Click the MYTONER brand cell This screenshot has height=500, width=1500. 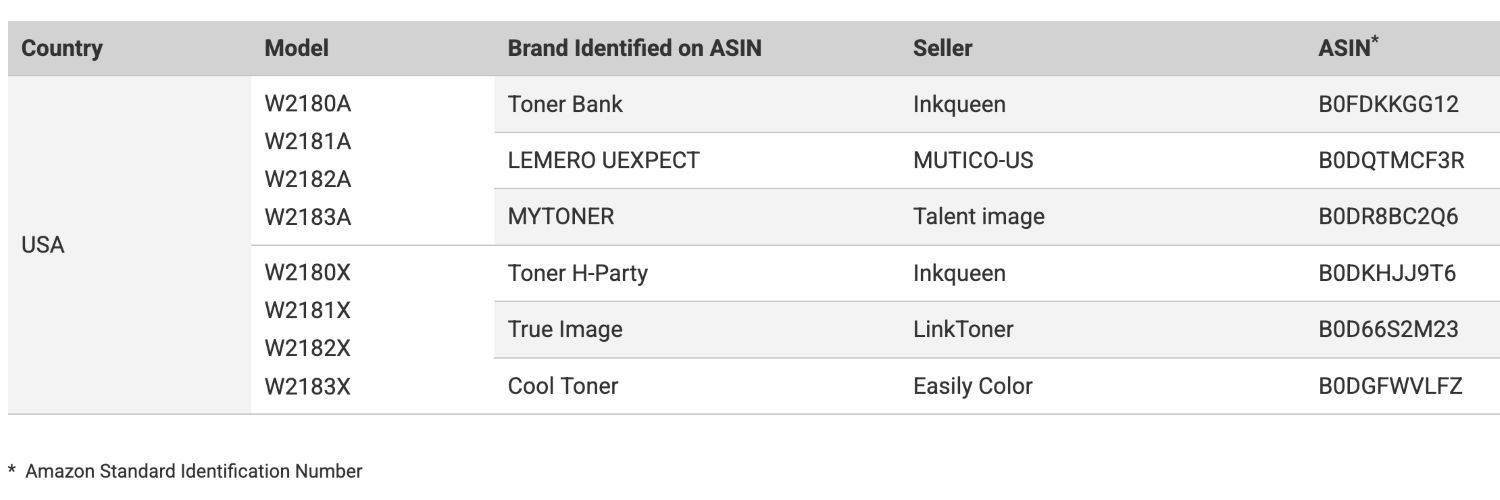click(561, 216)
